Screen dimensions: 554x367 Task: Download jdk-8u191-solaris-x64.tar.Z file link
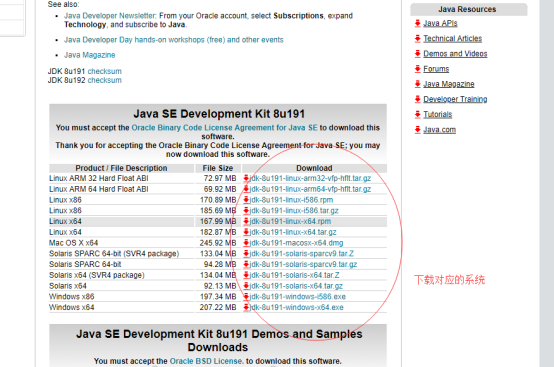click(294, 275)
